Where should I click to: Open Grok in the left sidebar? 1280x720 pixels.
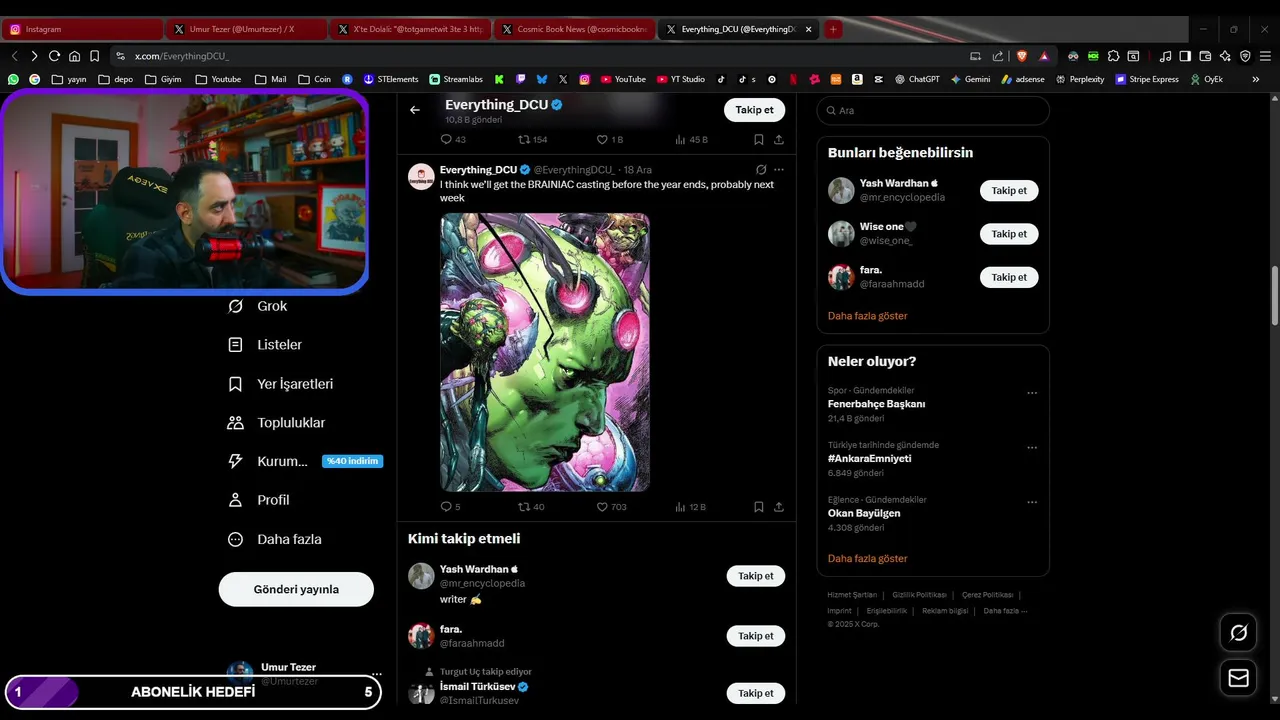pyautogui.click(x=257, y=306)
